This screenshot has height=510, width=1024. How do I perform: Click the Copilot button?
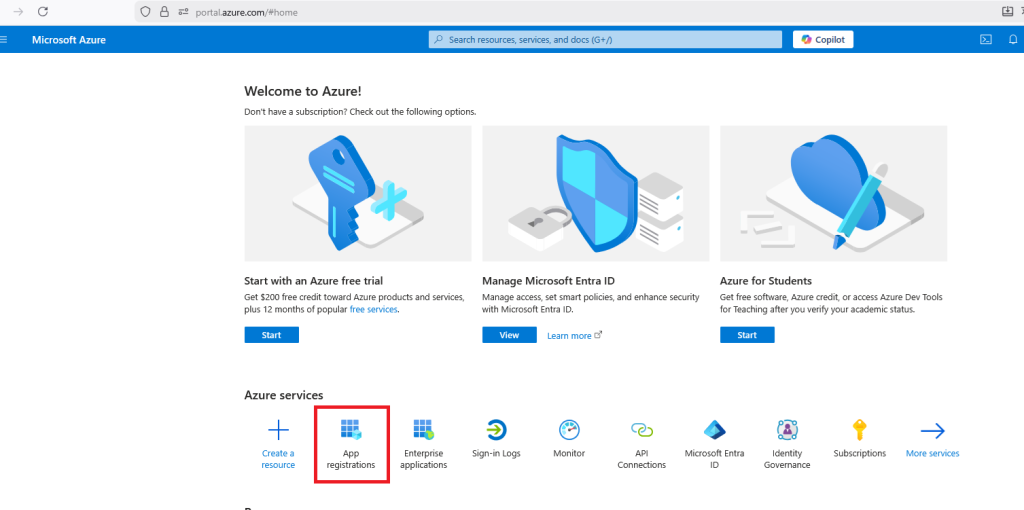pyautogui.click(x=823, y=40)
